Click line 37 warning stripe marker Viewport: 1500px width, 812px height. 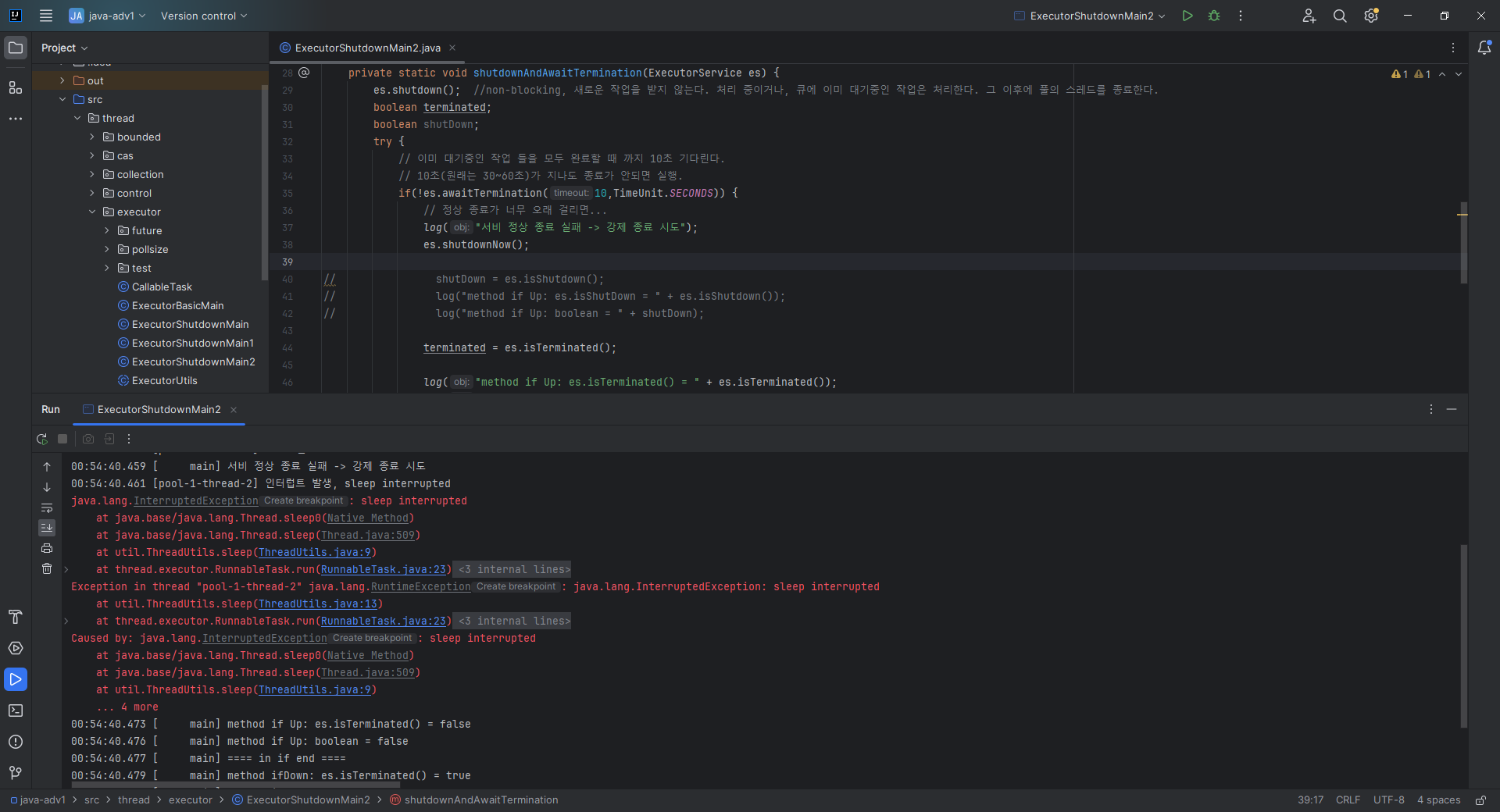pos(1462,214)
